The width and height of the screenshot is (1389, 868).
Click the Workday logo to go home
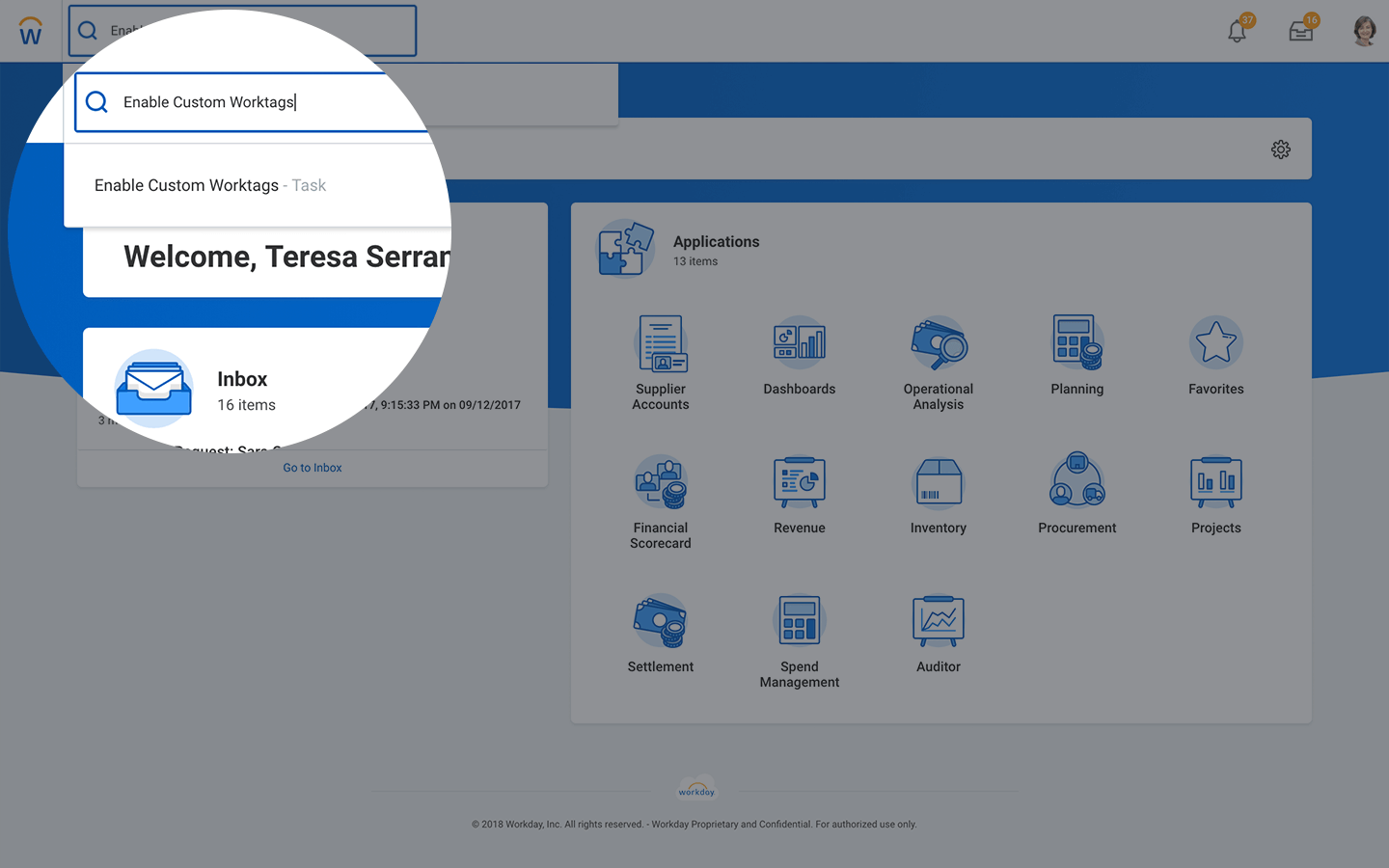[x=31, y=32]
